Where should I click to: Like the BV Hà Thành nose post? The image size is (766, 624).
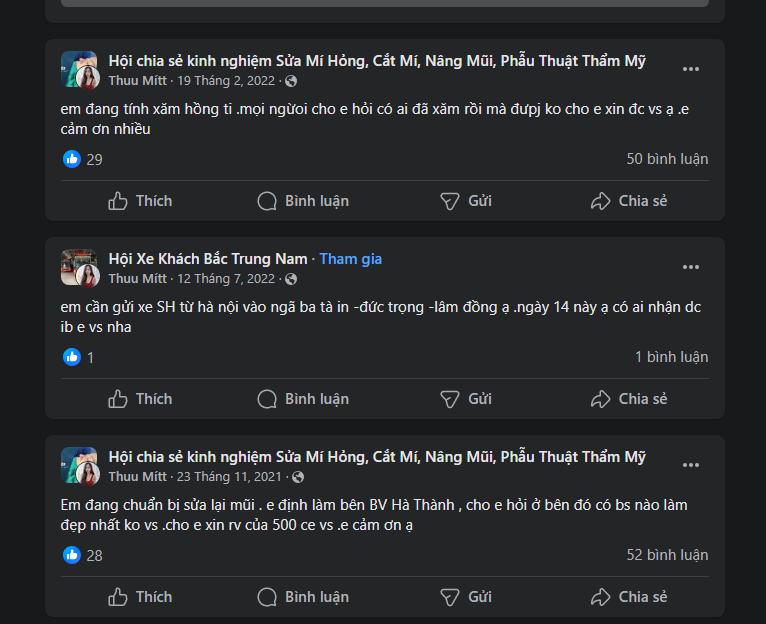coord(140,597)
